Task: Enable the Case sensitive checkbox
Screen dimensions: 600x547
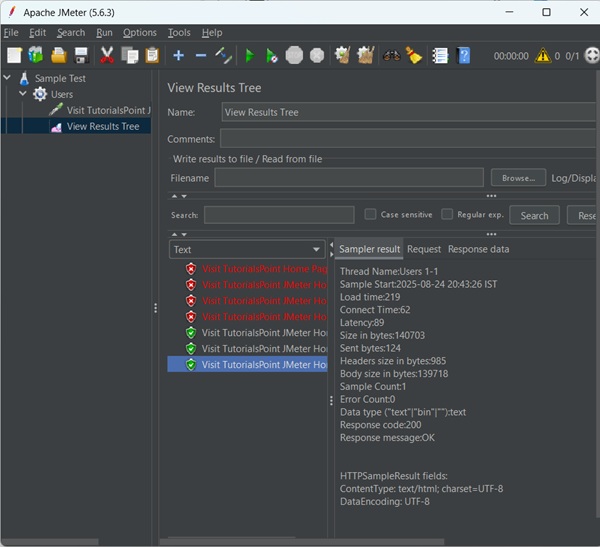Action: 371,214
